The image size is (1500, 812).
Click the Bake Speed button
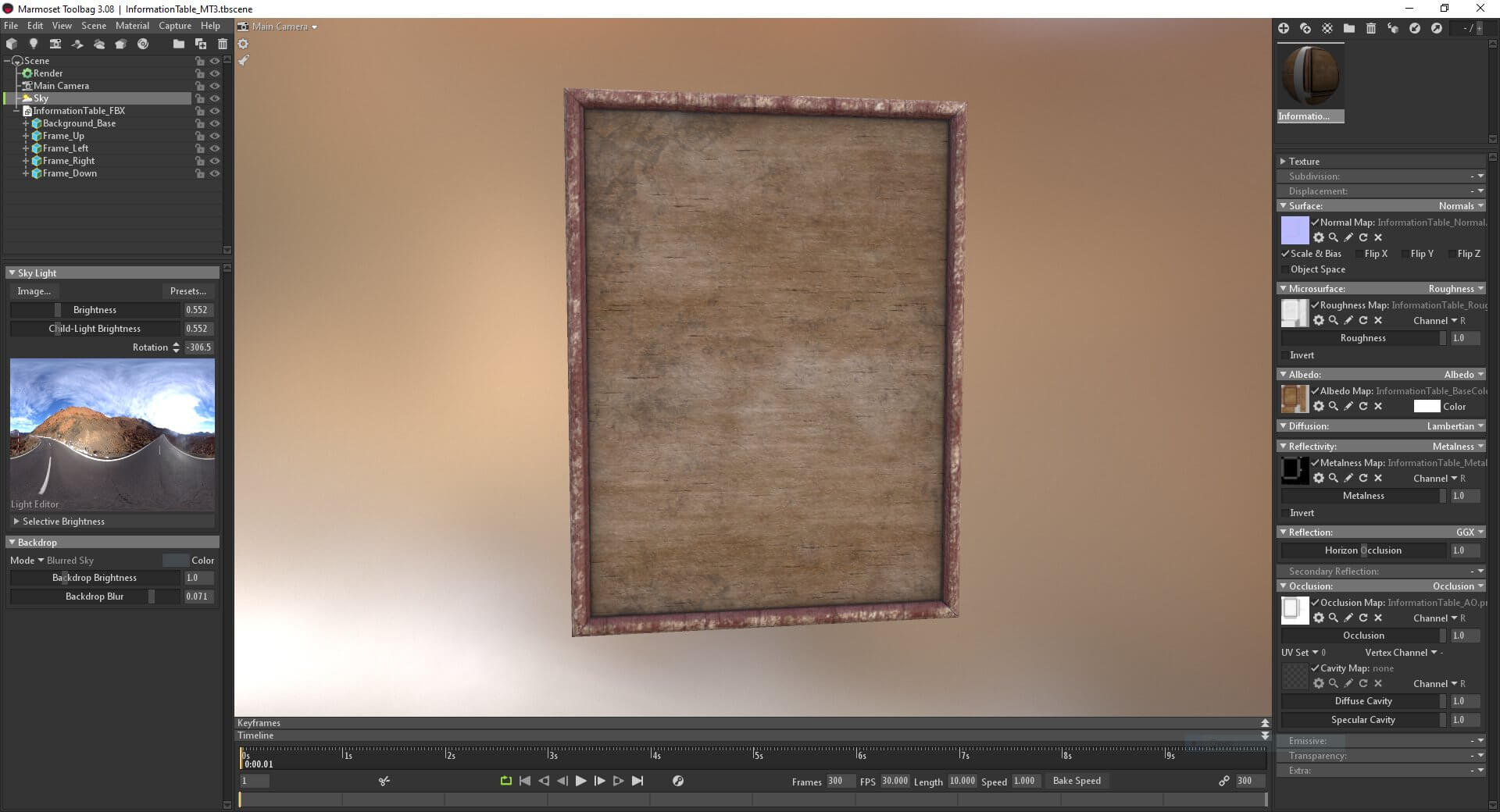tap(1077, 781)
